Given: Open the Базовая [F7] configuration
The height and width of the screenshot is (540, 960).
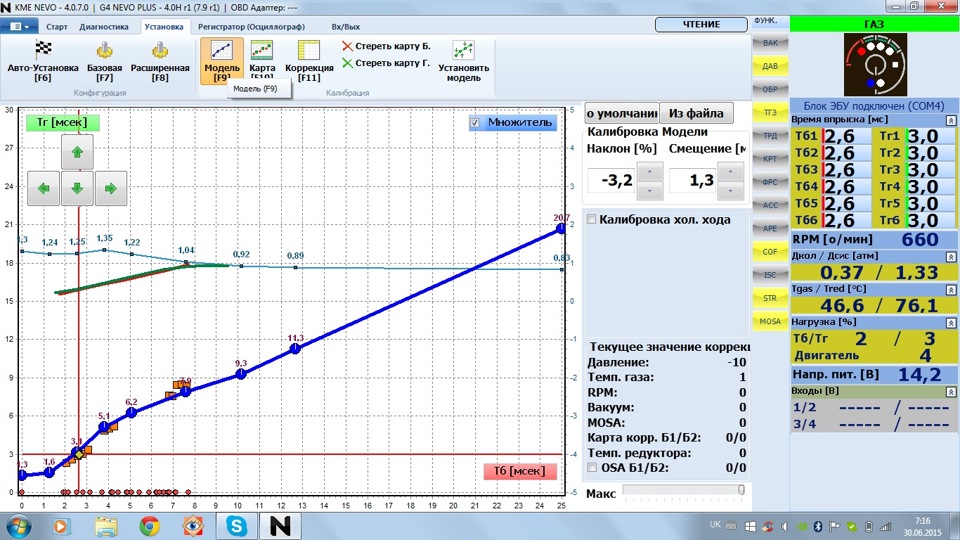Looking at the screenshot, I should tap(104, 50).
